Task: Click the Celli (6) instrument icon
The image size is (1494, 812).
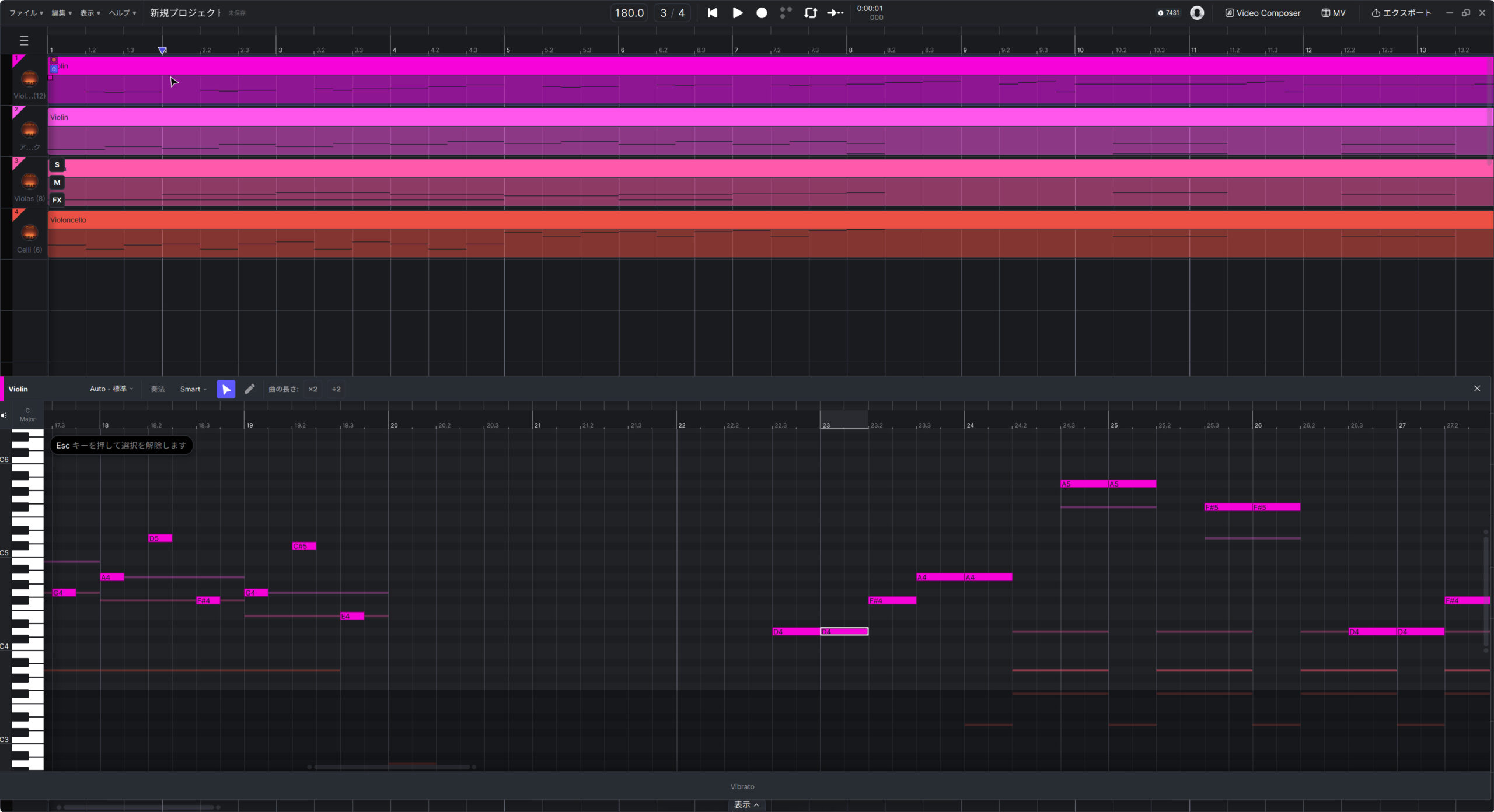Action: 29,232
